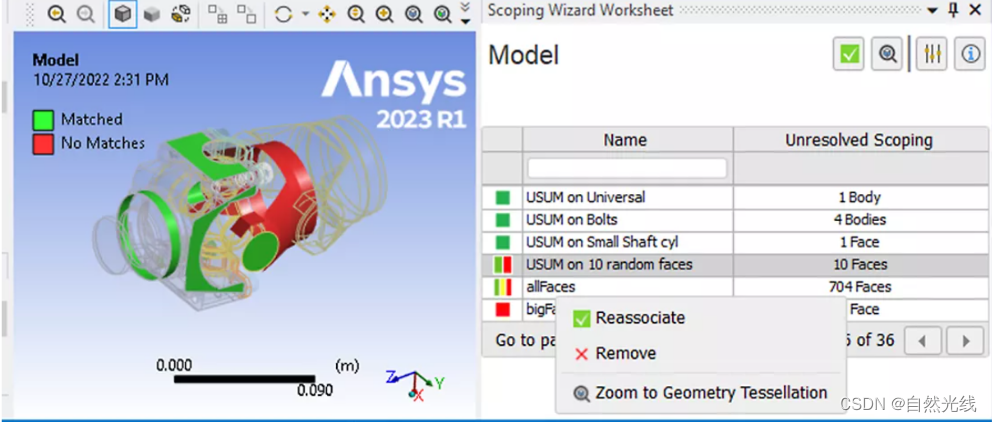Click the single square selection toolbar icon
The image size is (992, 422).
click(x=247, y=14)
